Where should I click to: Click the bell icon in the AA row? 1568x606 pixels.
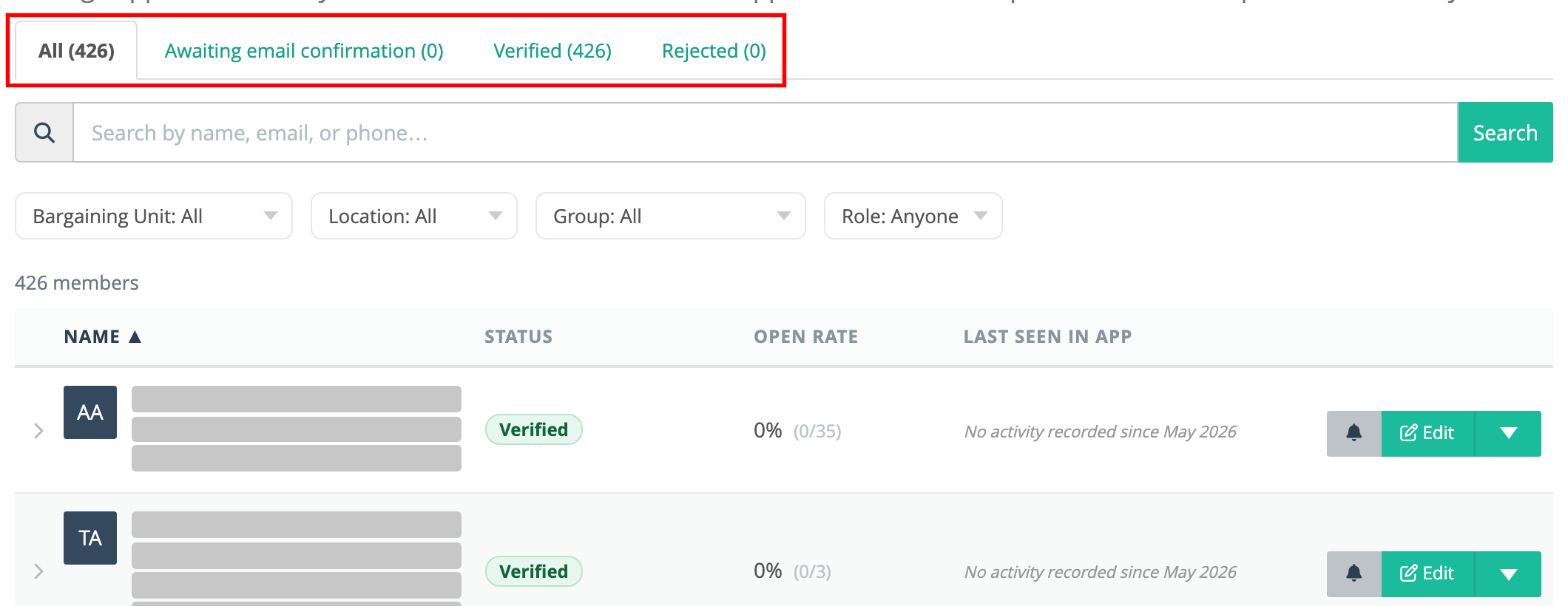click(x=1354, y=433)
